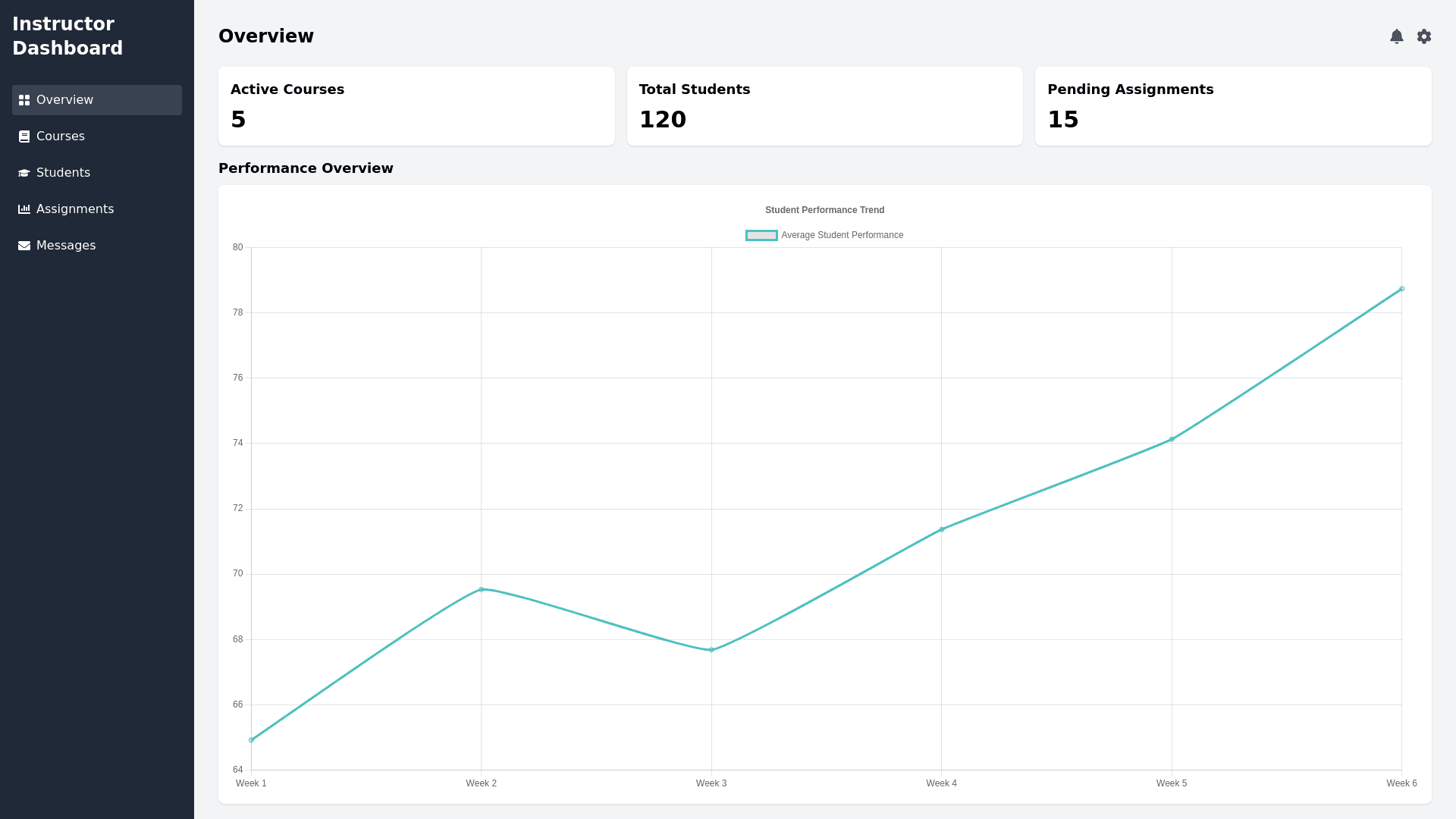Click the notifications bell icon
The image size is (1456, 819).
point(1397,36)
